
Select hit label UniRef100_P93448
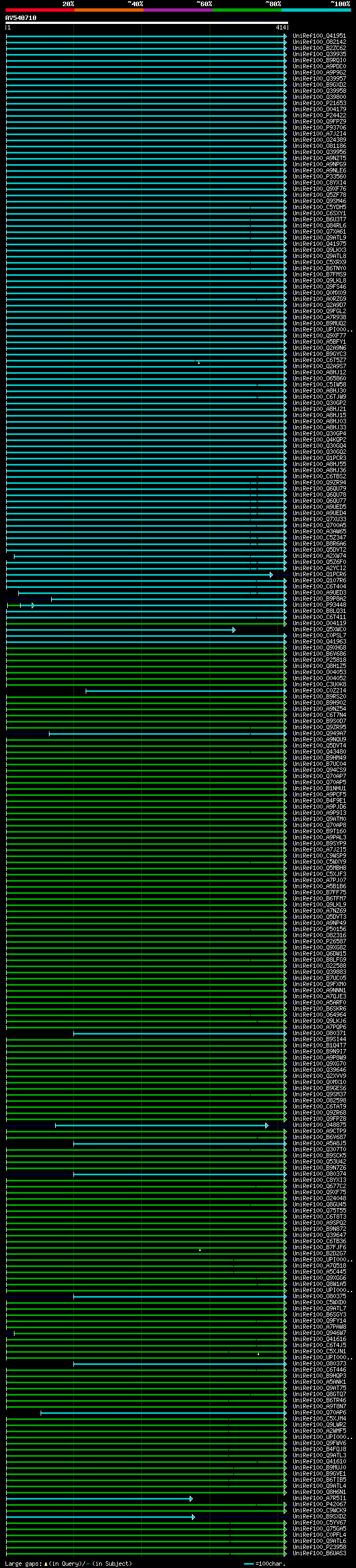pos(319,605)
